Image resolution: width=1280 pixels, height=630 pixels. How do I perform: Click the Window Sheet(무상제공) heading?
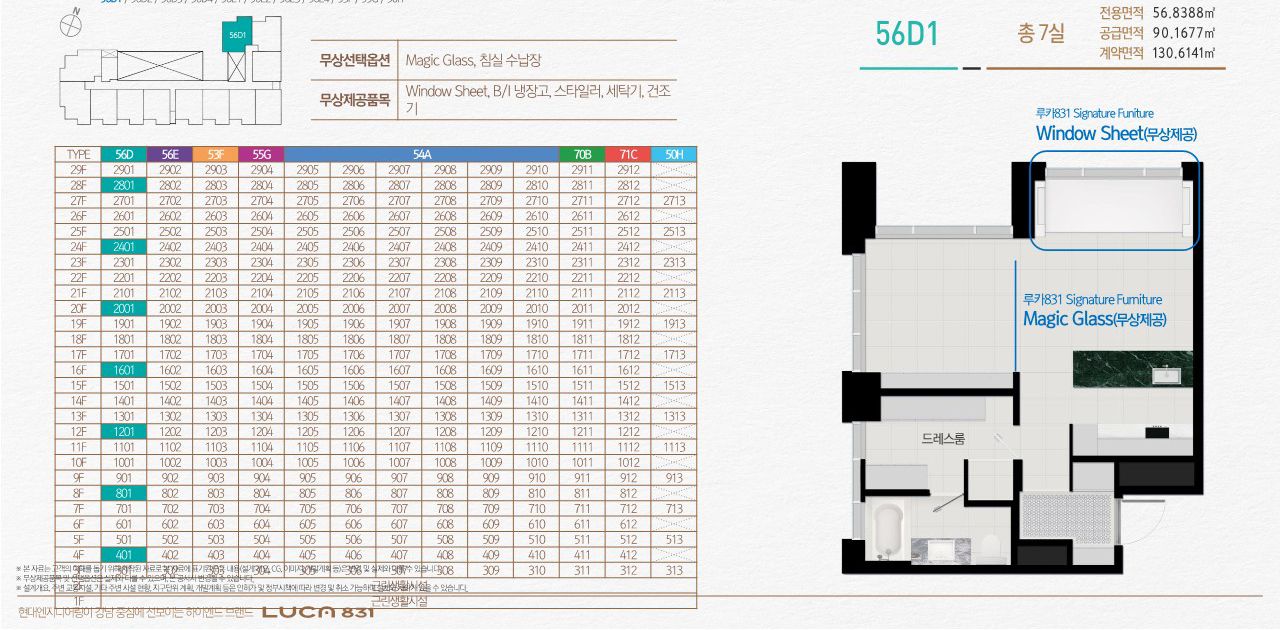1116,134
